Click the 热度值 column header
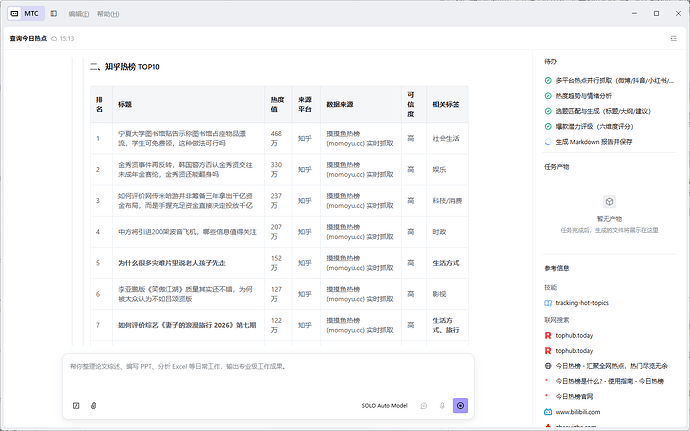This screenshot has width=690, height=431. [277, 104]
